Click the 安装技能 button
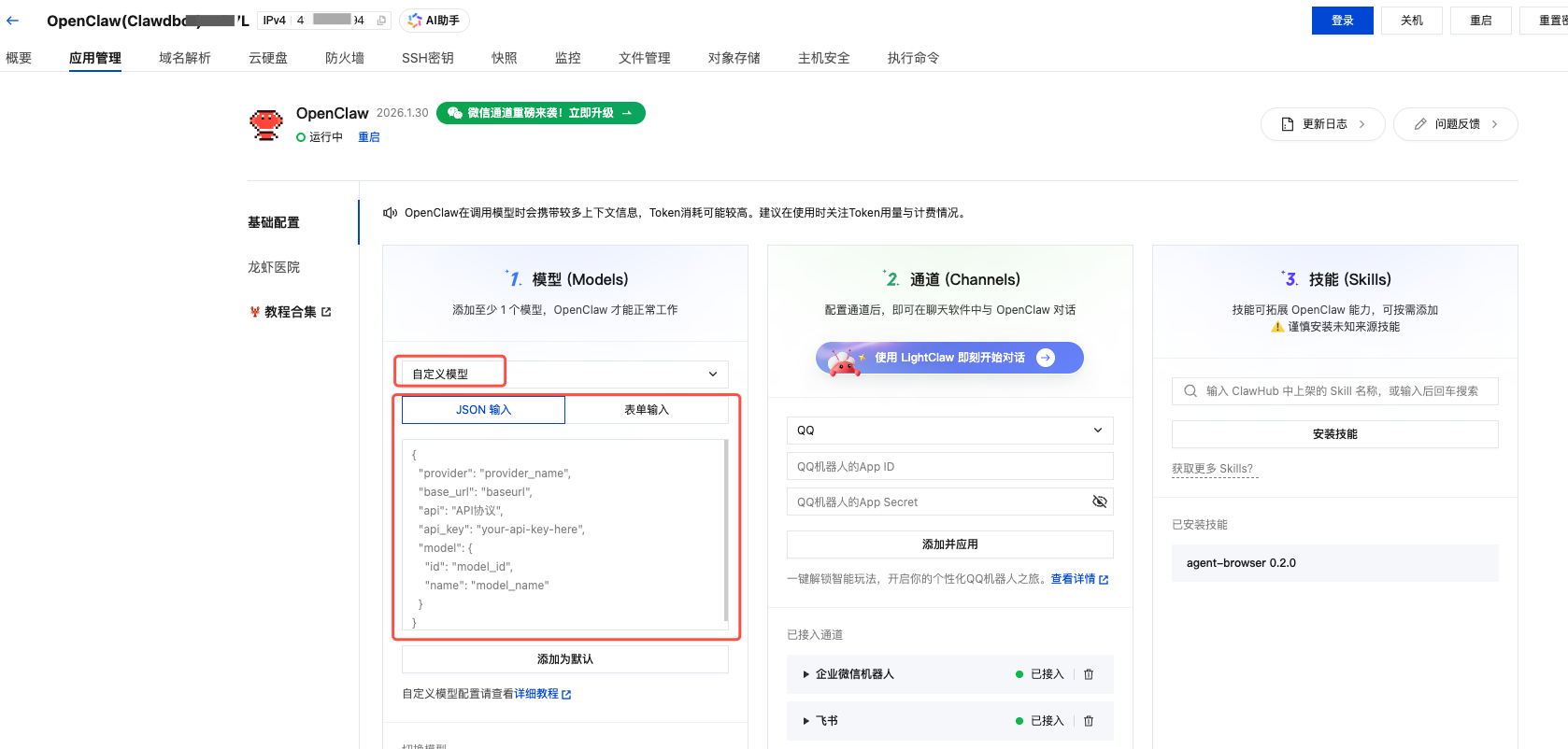The height and width of the screenshot is (749, 1568). pos(1335,434)
